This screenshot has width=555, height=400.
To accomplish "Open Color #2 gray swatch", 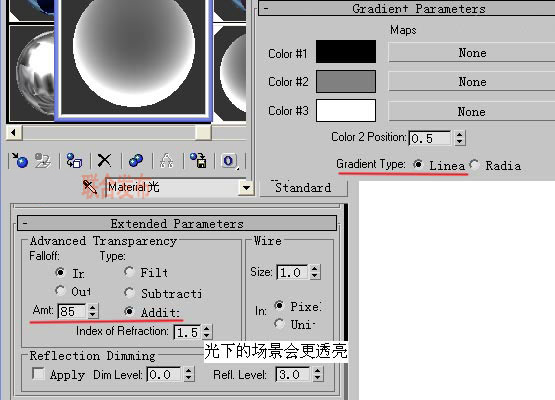I will [x=346, y=81].
